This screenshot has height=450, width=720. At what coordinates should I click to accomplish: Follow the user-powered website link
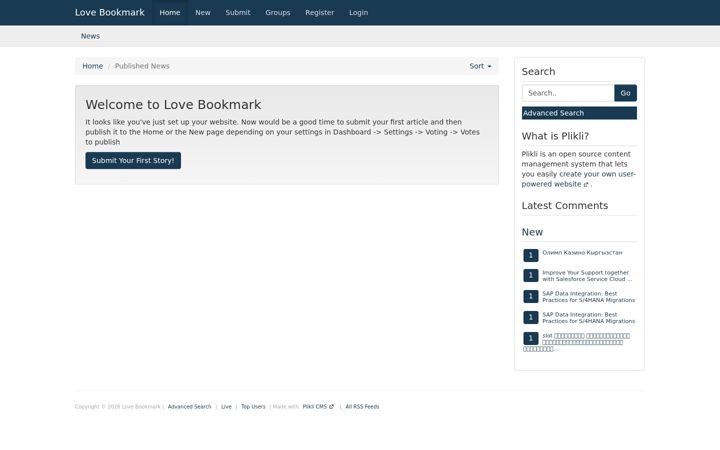coord(579,179)
